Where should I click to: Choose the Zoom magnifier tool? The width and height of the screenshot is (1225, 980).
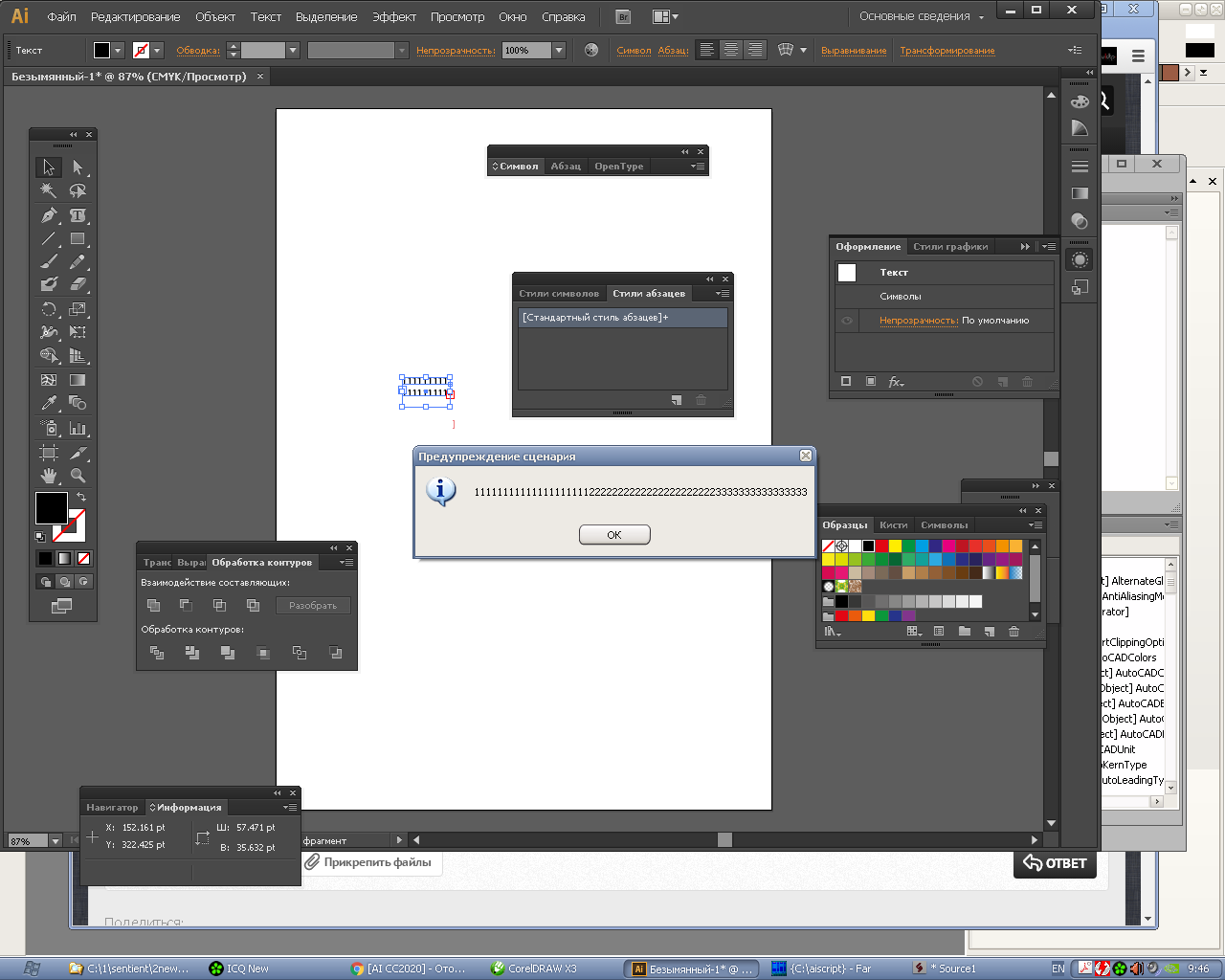[78, 476]
